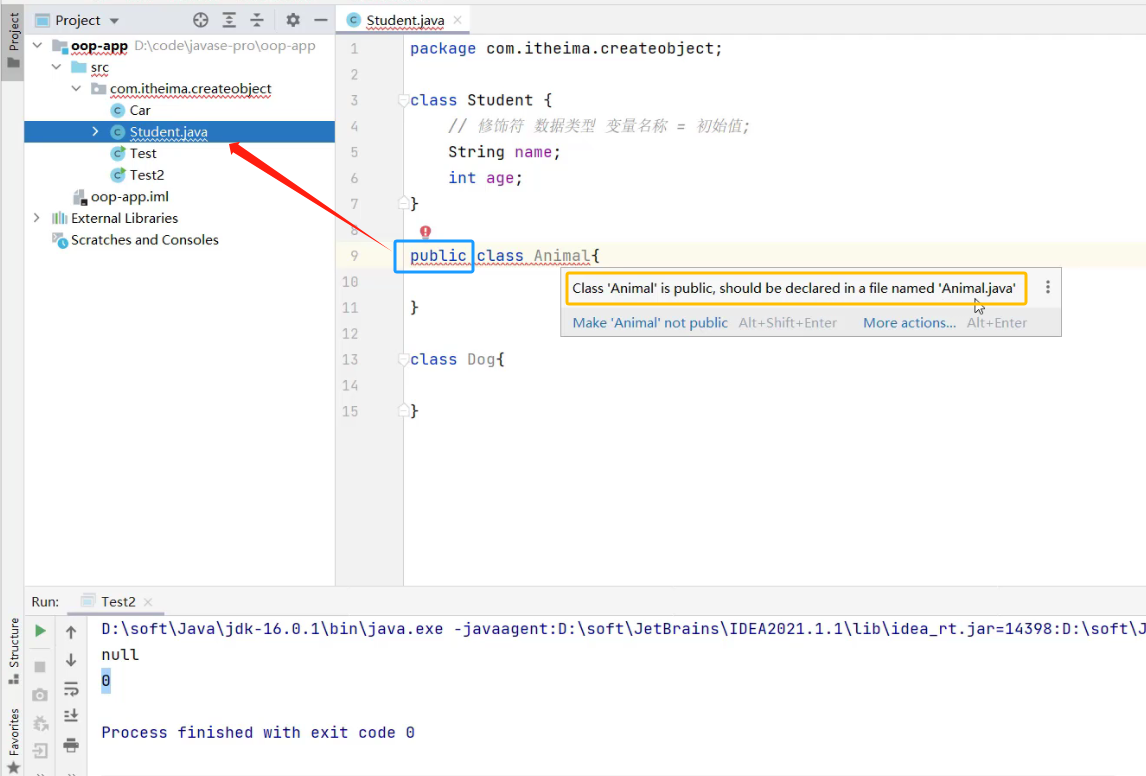
Task: Click the bug-shaped icon in the Run toolbar
Action: click(x=40, y=723)
